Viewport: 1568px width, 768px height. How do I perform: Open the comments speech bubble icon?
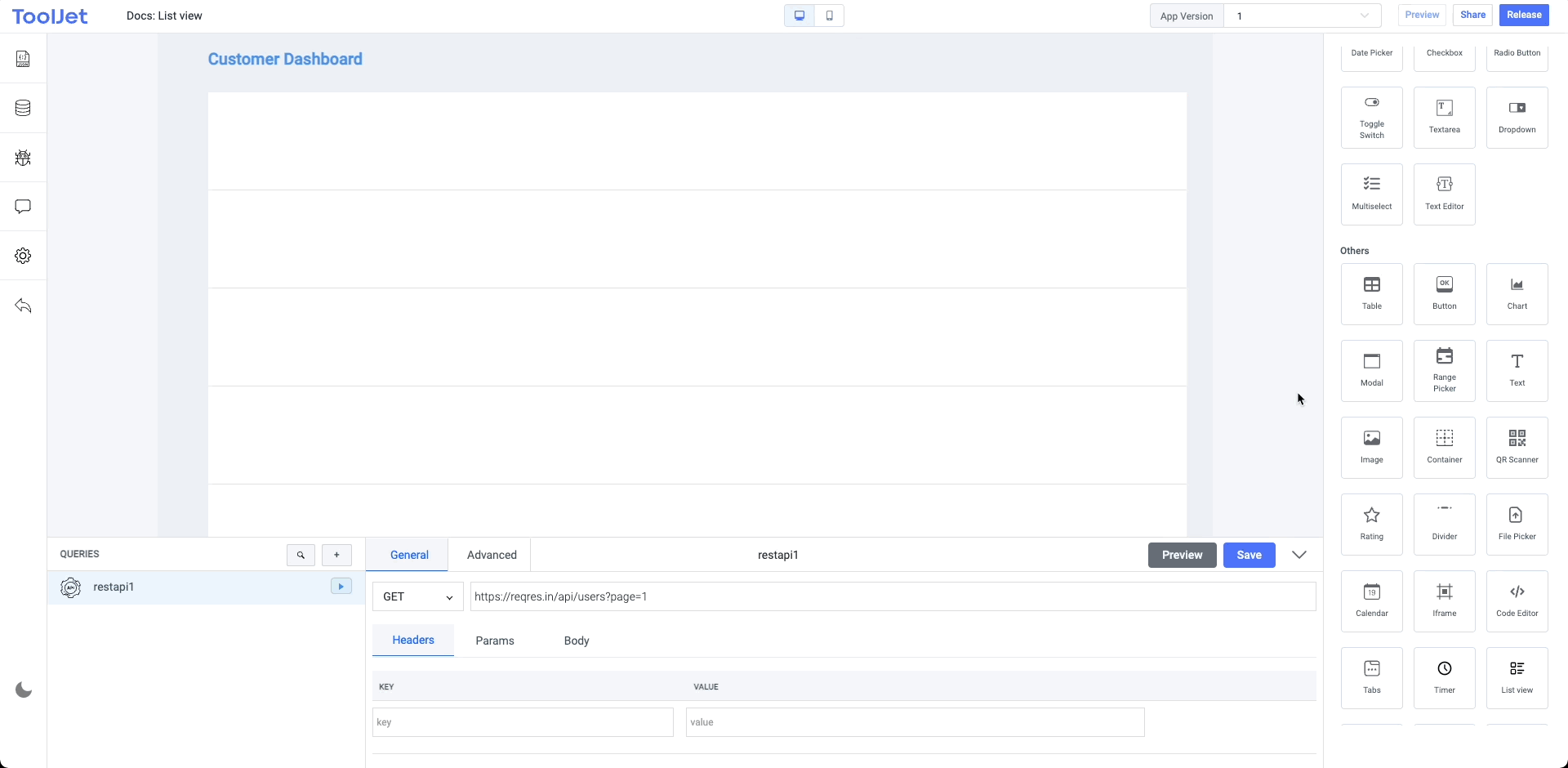(x=23, y=207)
